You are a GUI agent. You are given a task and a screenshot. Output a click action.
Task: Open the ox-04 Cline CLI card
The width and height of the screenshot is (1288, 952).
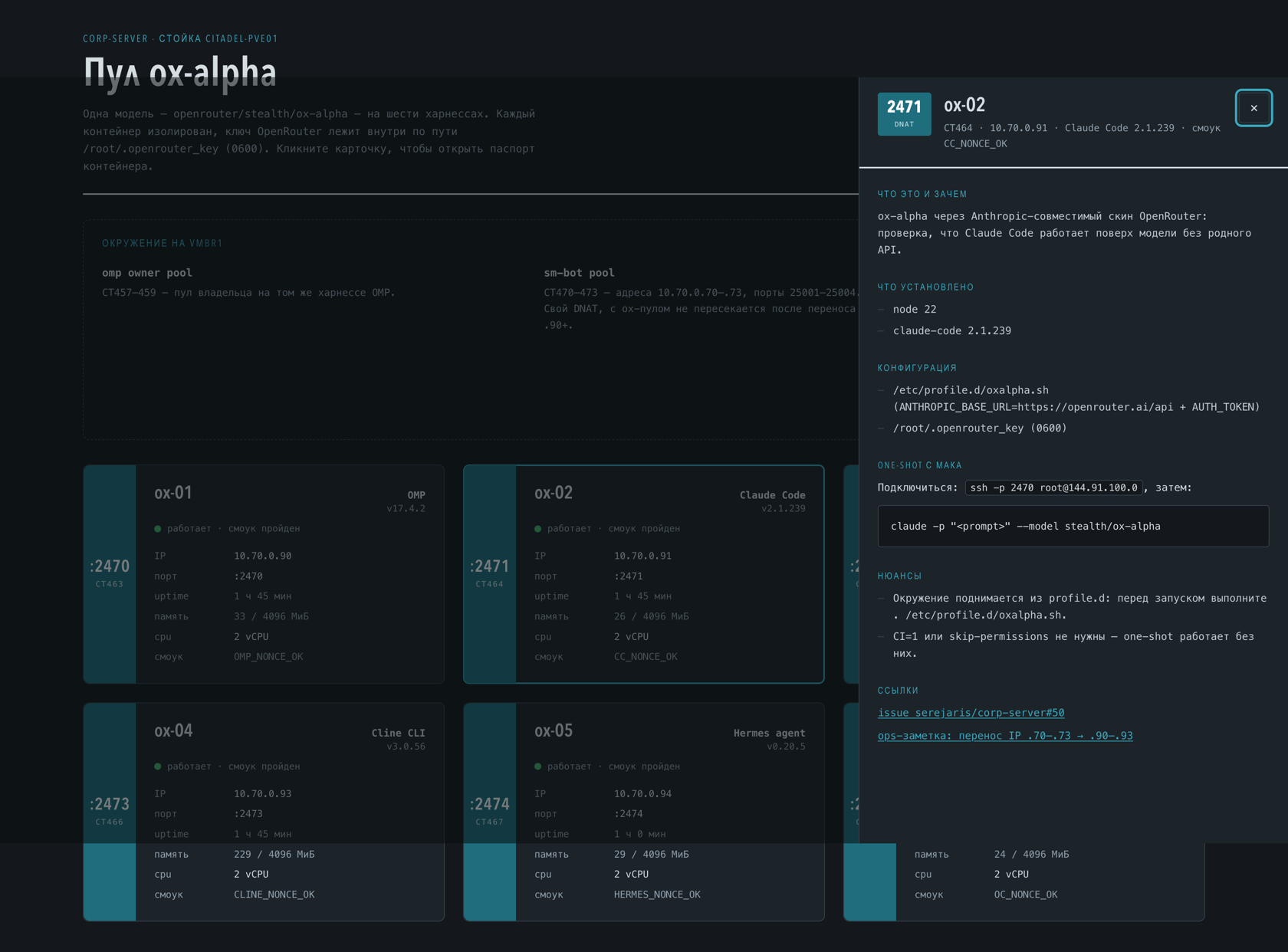(x=264, y=812)
